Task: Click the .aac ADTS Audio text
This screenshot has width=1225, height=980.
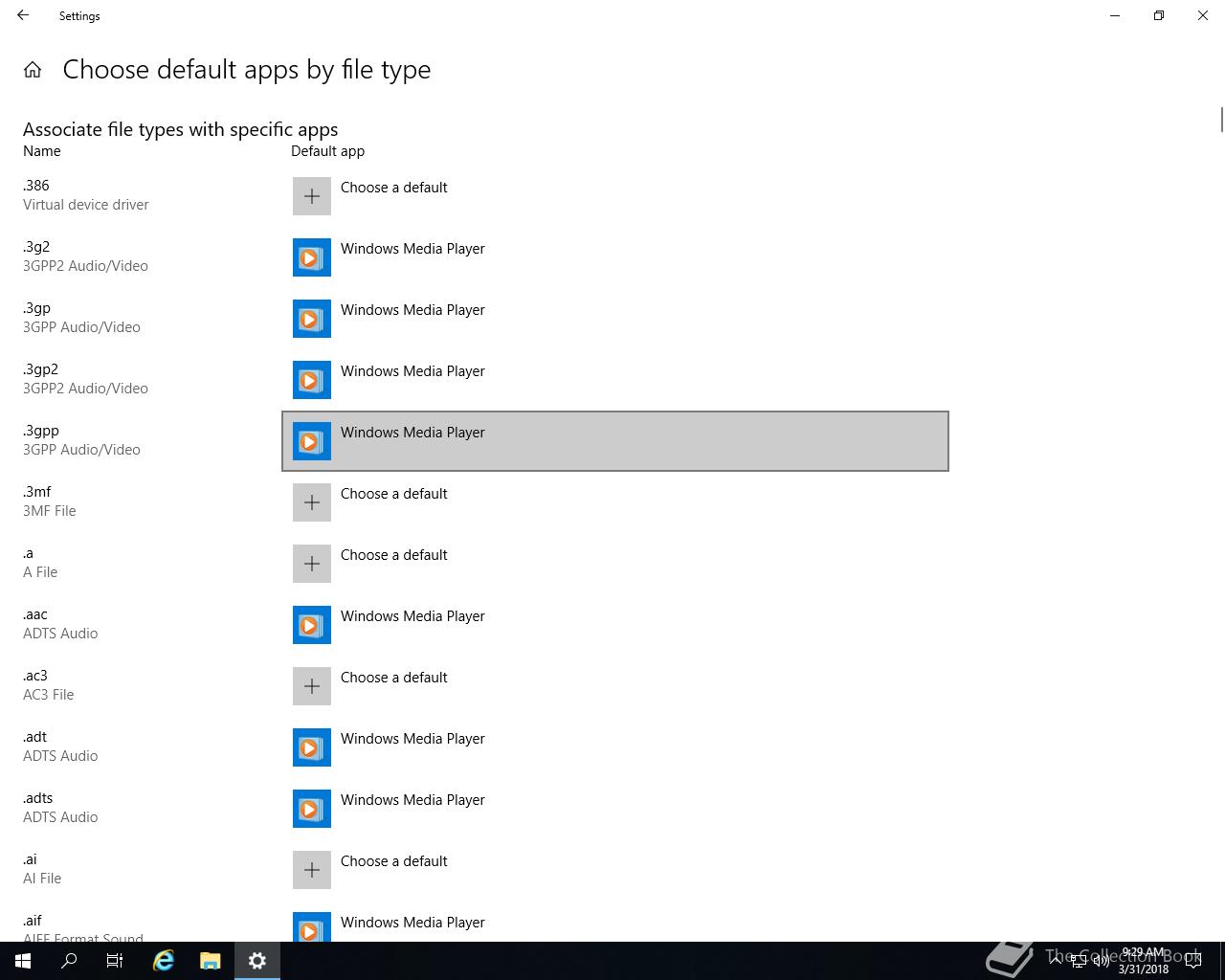Action: tap(60, 624)
